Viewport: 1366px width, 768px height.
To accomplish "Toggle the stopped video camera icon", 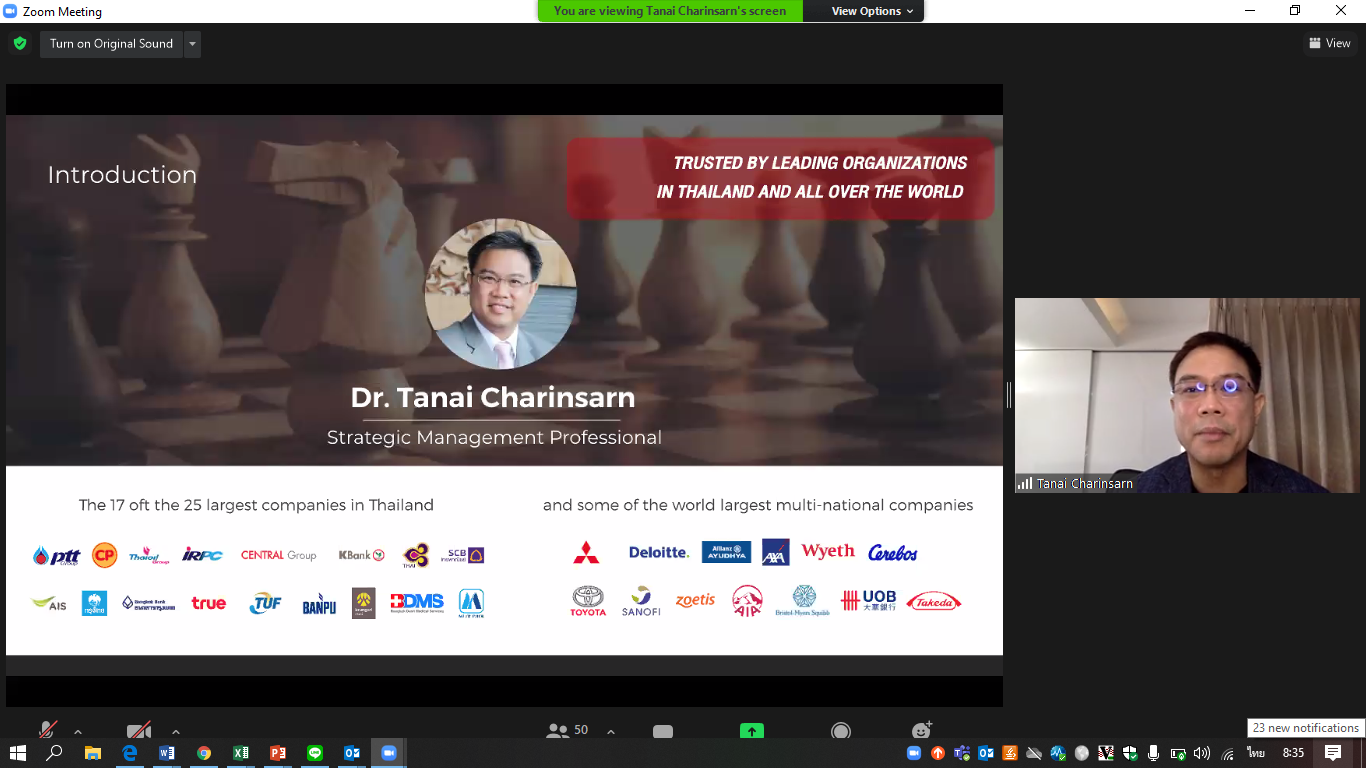I will (x=139, y=731).
